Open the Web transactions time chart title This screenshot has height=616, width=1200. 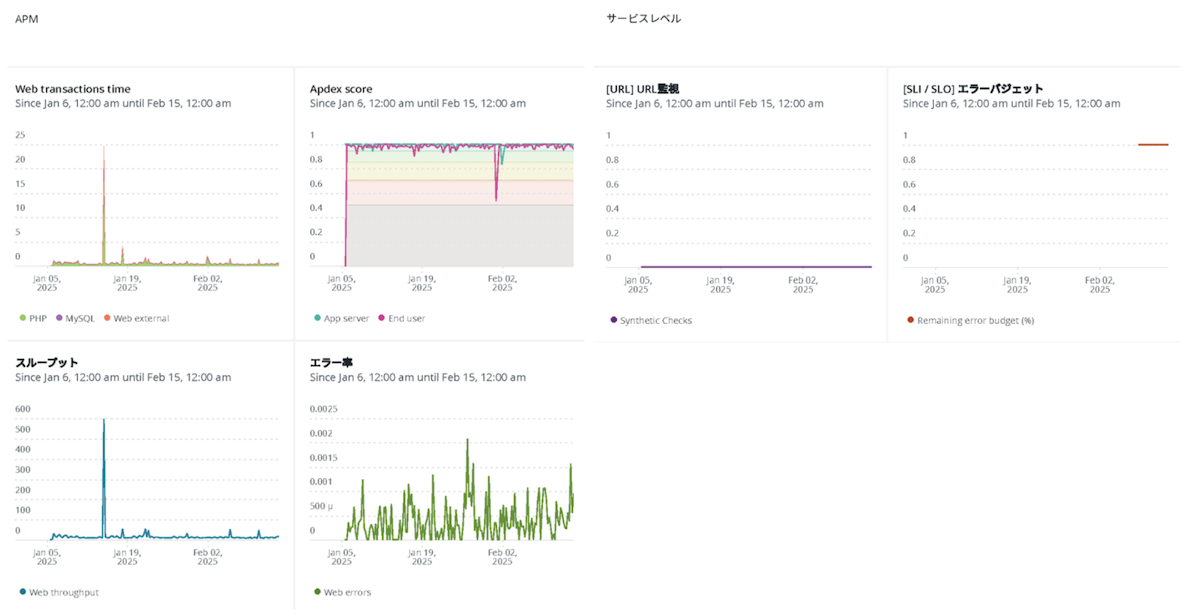pos(73,89)
